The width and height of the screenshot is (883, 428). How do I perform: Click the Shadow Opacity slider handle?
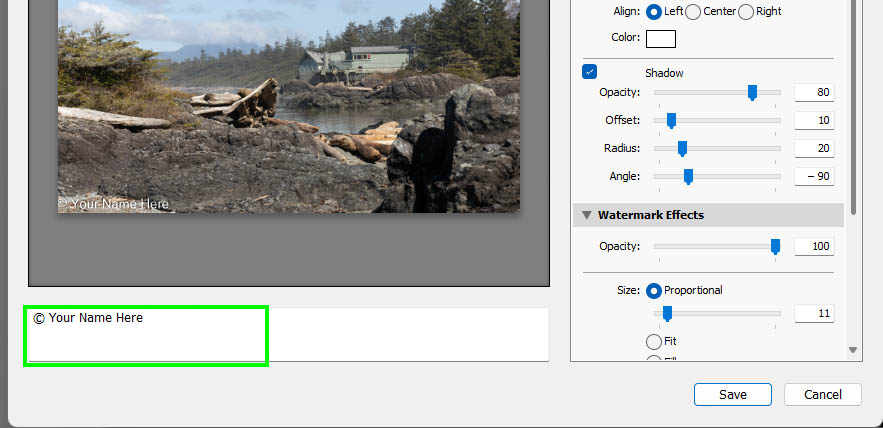752,92
